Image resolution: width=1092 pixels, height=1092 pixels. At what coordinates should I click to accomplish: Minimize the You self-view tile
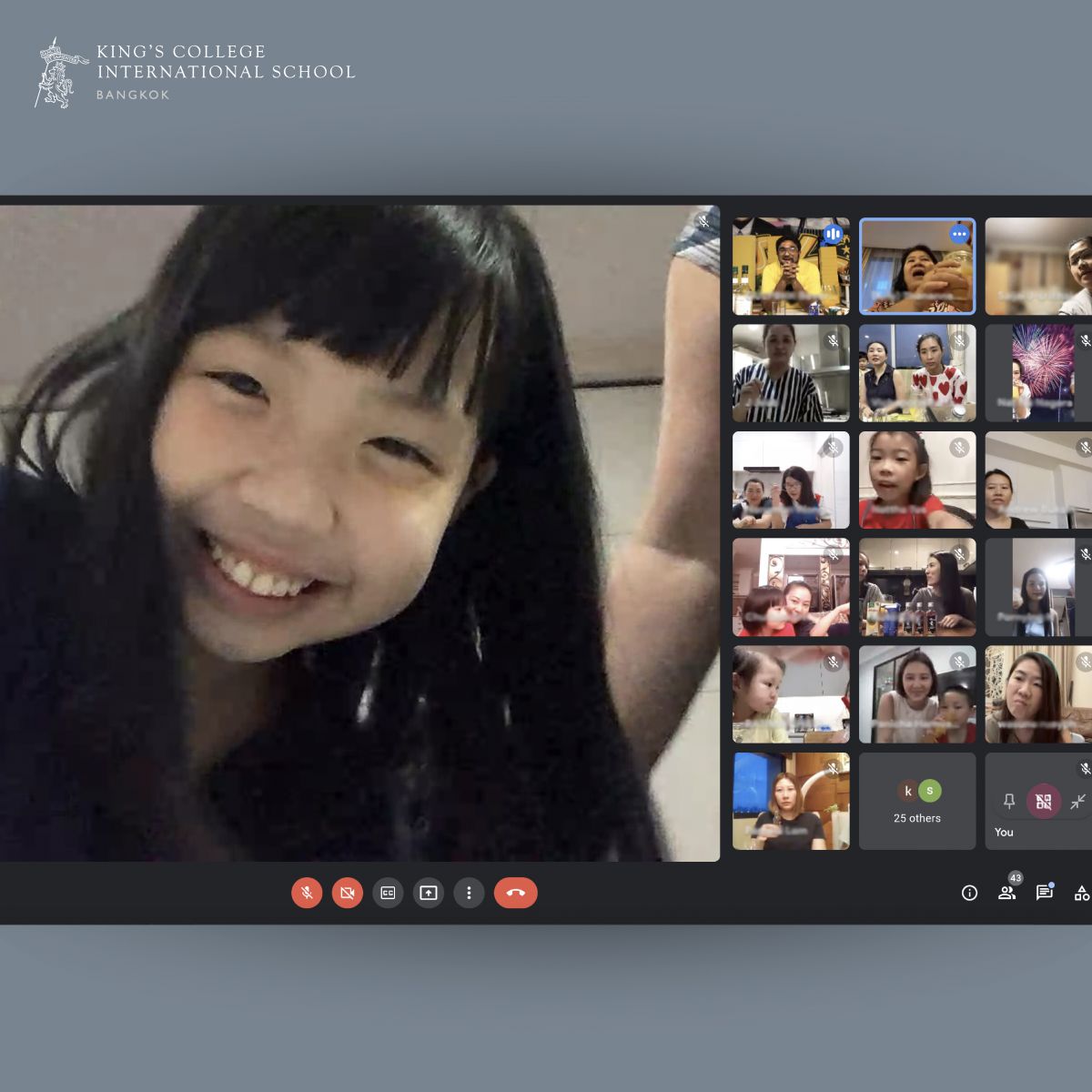click(x=1077, y=801)
